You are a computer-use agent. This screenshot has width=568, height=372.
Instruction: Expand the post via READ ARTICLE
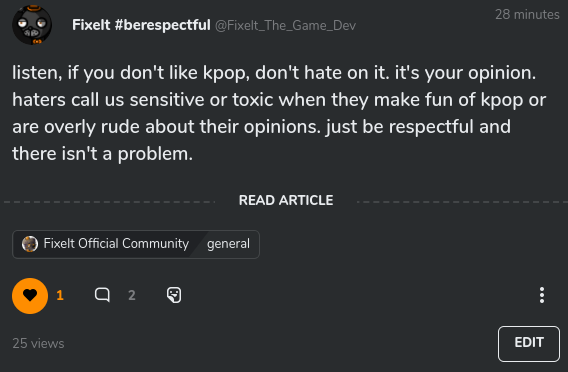(x=286, y=200)
